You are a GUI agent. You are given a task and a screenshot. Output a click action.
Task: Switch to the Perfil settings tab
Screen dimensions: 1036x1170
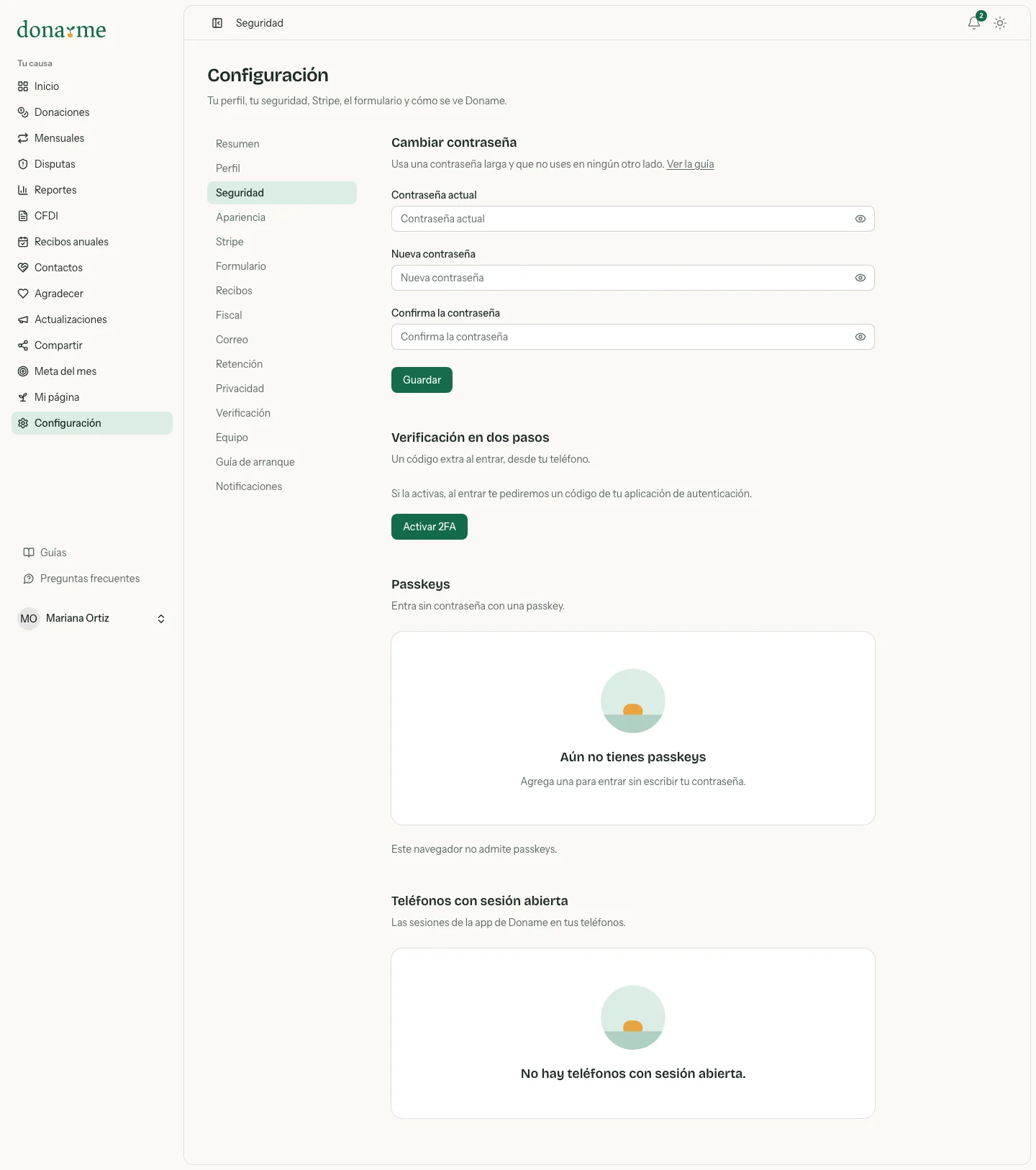pos(282,168)
